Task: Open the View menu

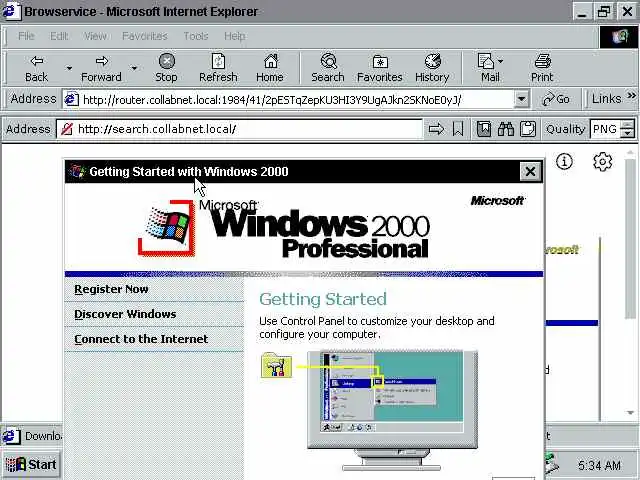Action: coord(95,36)
